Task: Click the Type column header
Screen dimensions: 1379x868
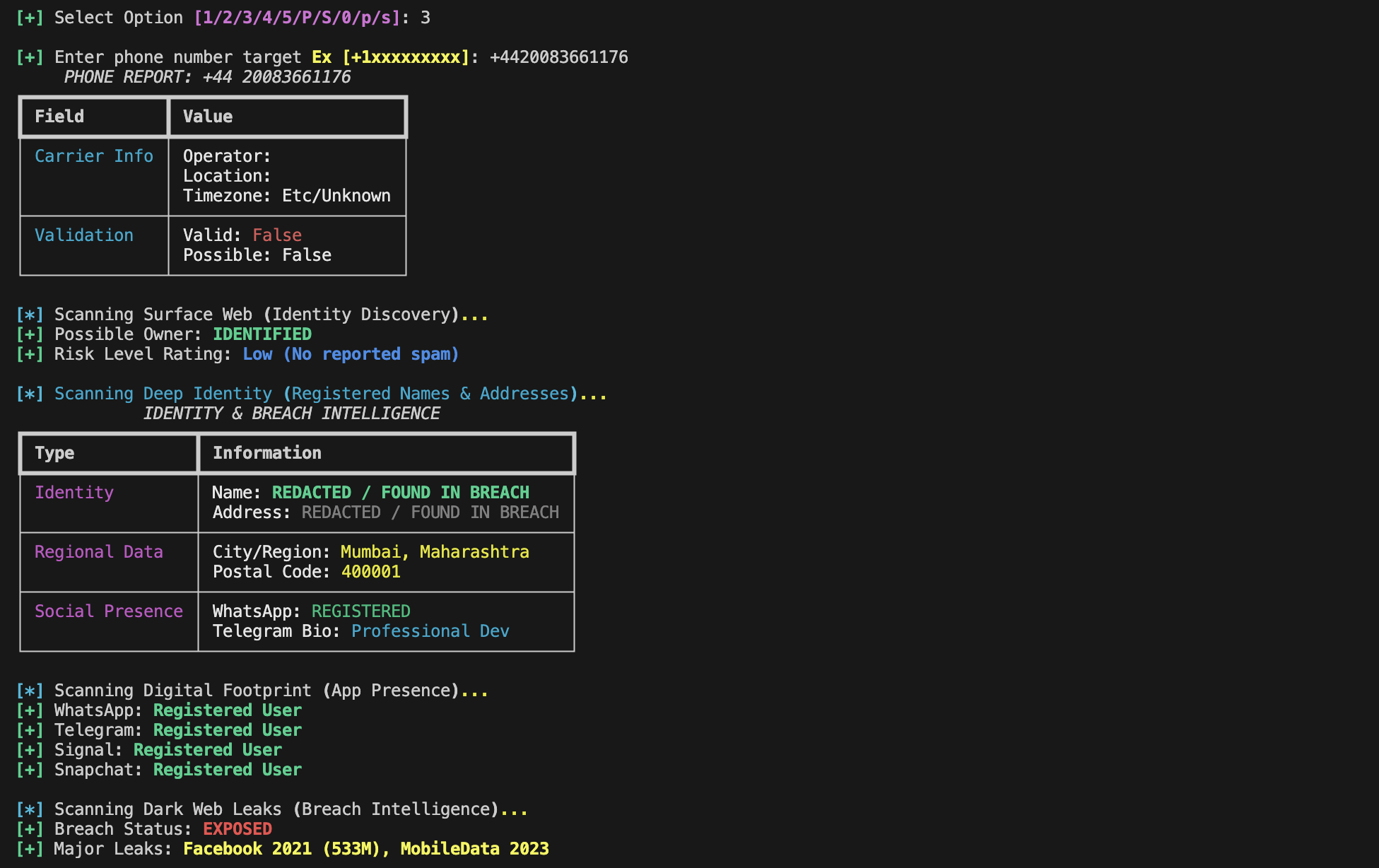Action: (54, 453)
